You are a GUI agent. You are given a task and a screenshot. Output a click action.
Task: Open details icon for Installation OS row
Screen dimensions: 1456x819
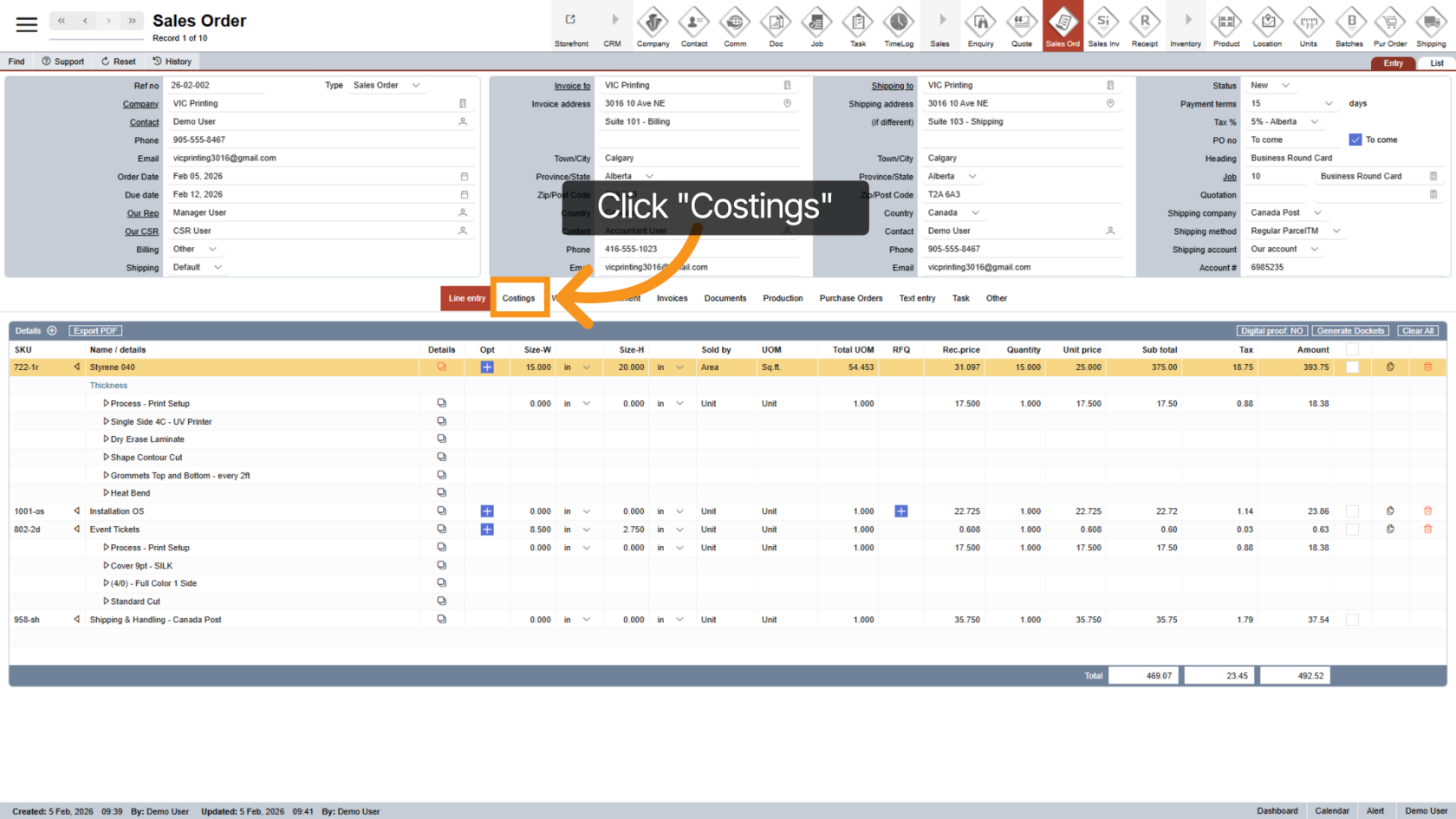point(441,511)
